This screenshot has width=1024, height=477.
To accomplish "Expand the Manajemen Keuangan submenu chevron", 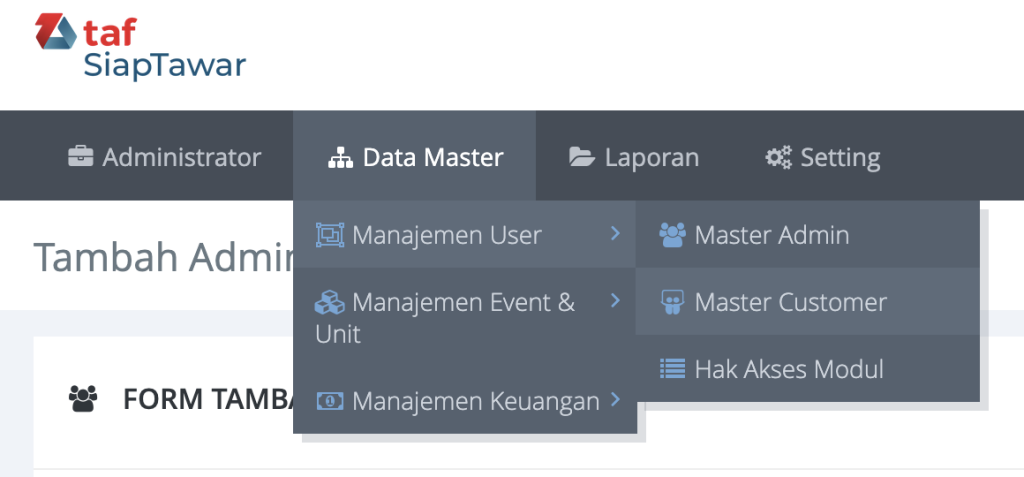I will pos(615,400).
